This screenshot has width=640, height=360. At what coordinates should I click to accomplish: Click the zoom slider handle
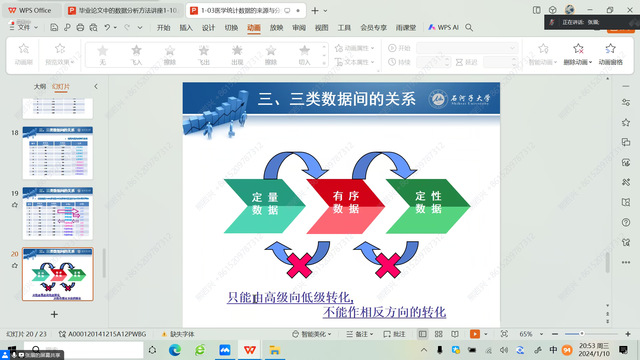[582, 333]
